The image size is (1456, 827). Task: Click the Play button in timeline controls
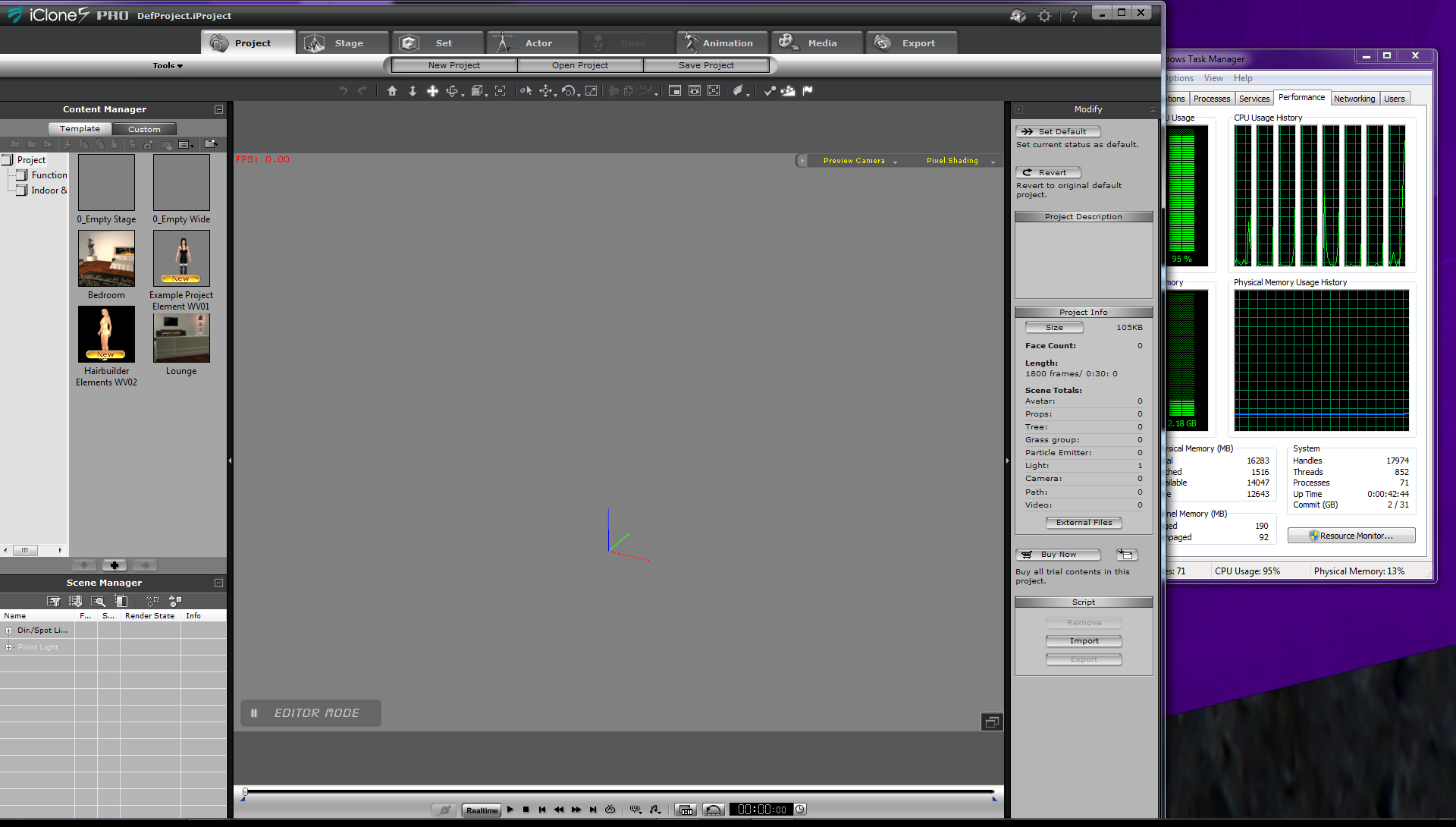[510, 810]
